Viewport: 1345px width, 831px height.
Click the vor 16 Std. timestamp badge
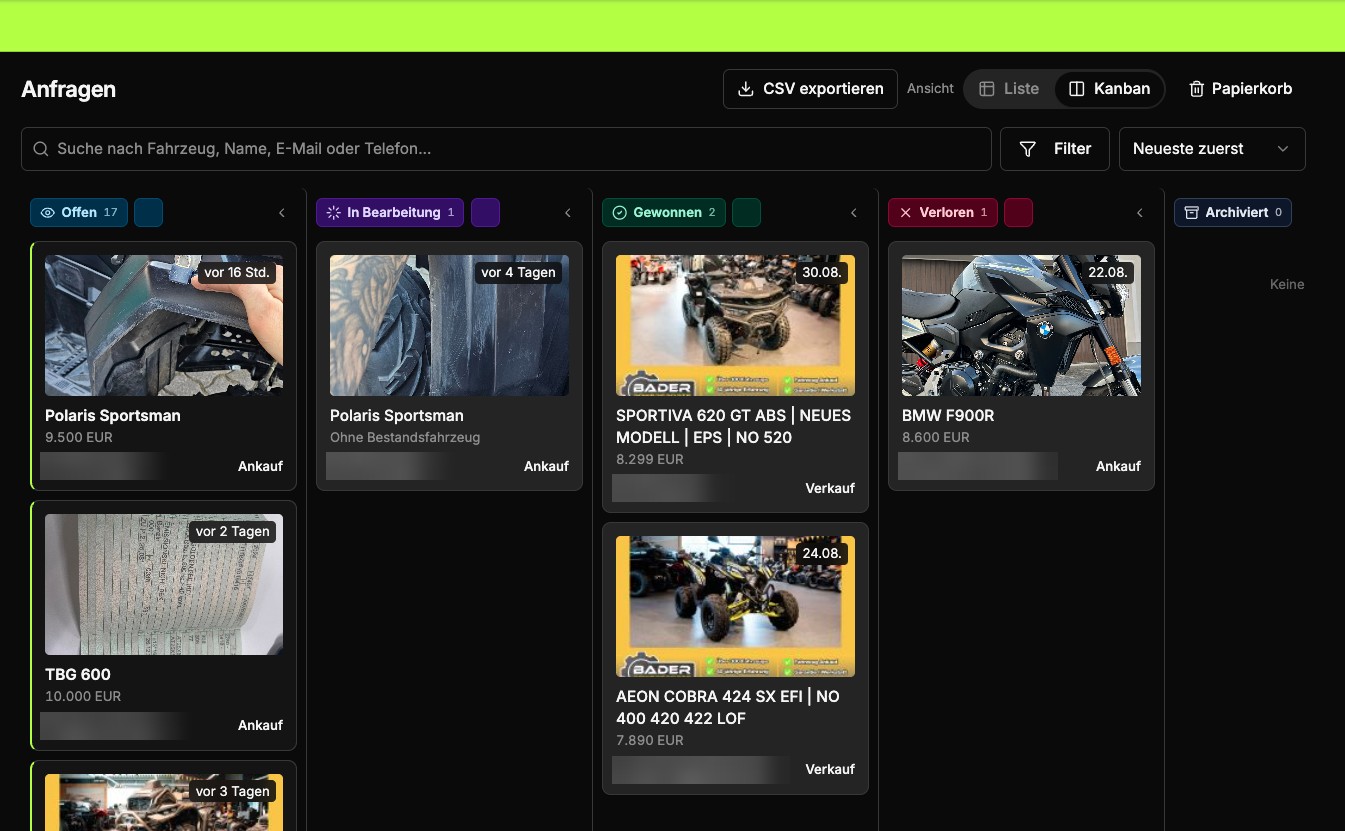237,272
